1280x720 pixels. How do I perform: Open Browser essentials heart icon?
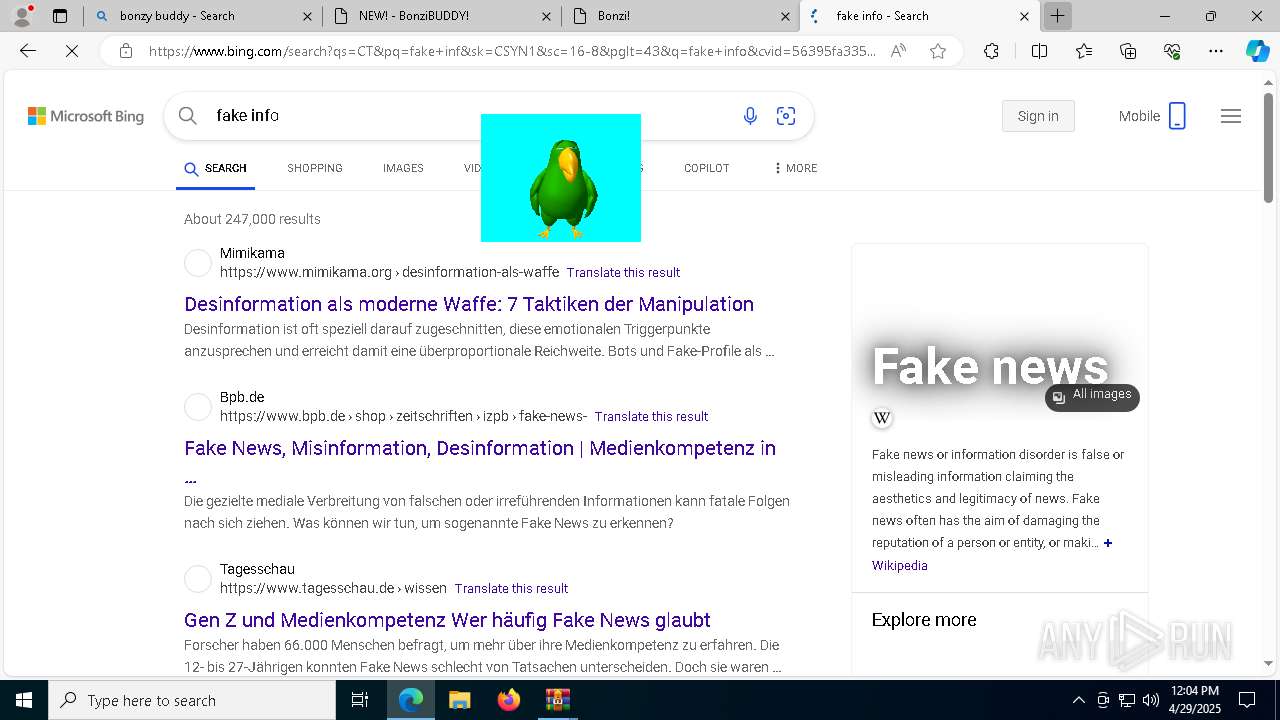click(x=1172, y=51)
